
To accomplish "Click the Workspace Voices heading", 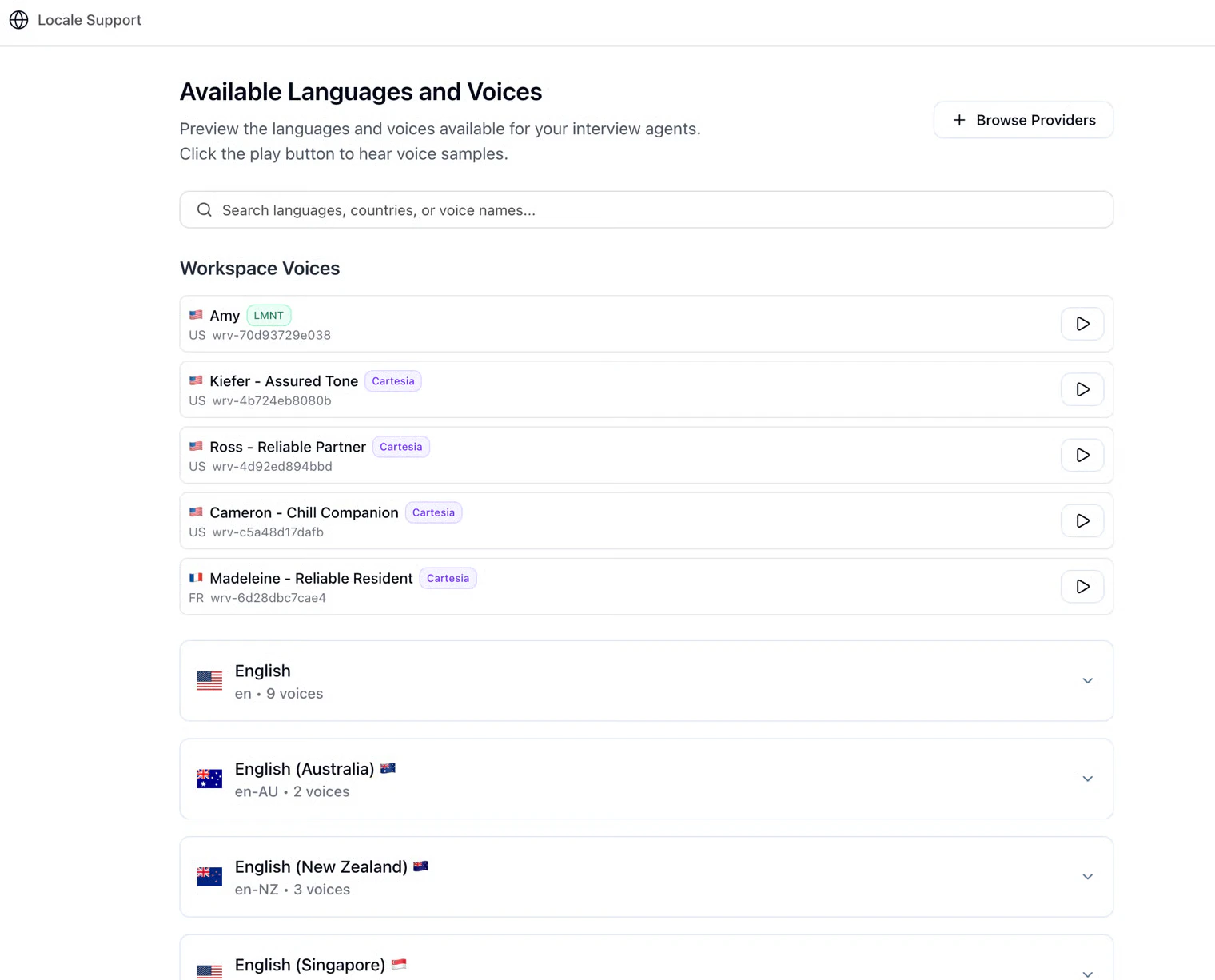I will (260, 269).
